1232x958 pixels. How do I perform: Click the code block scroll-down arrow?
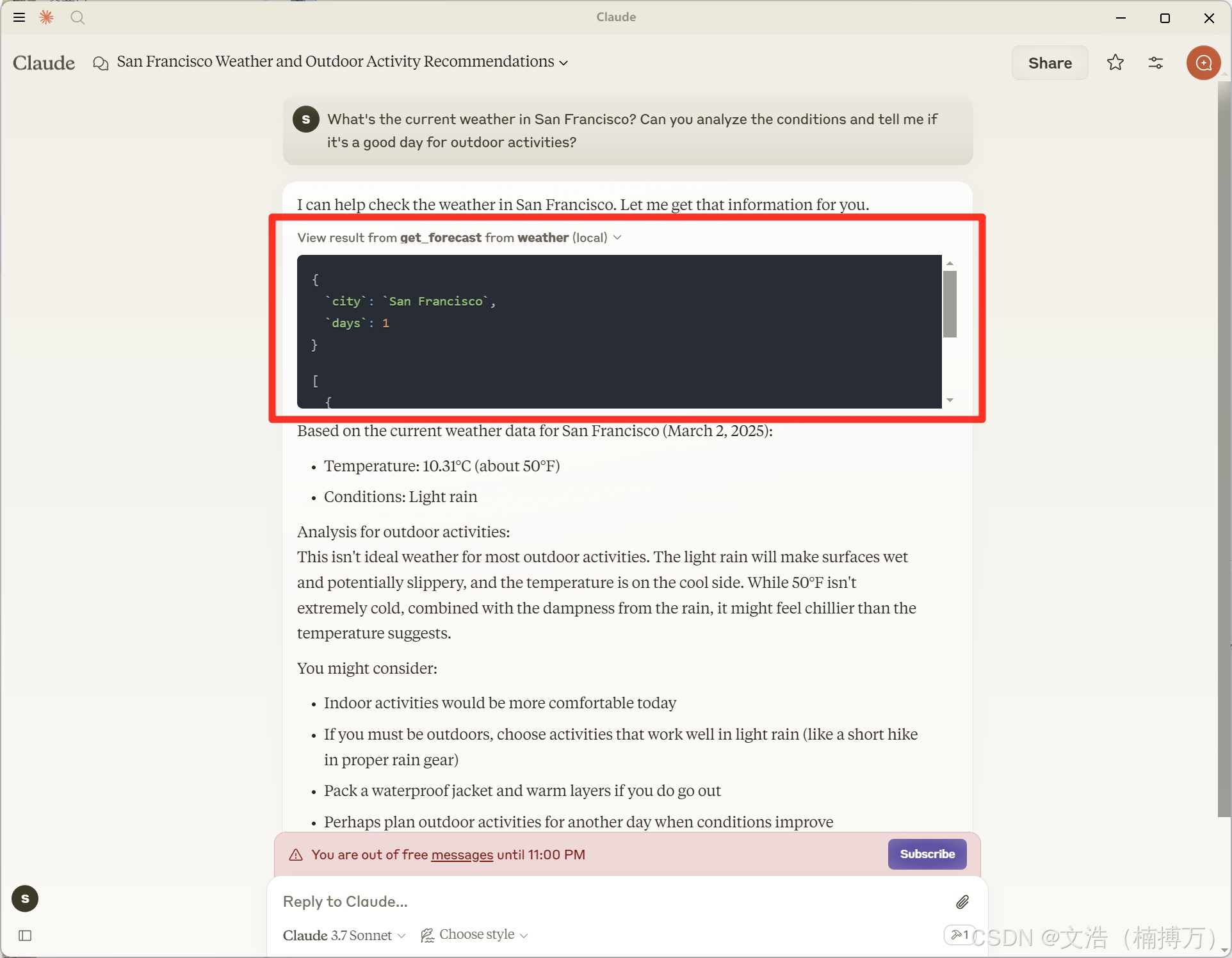(950, 400)
